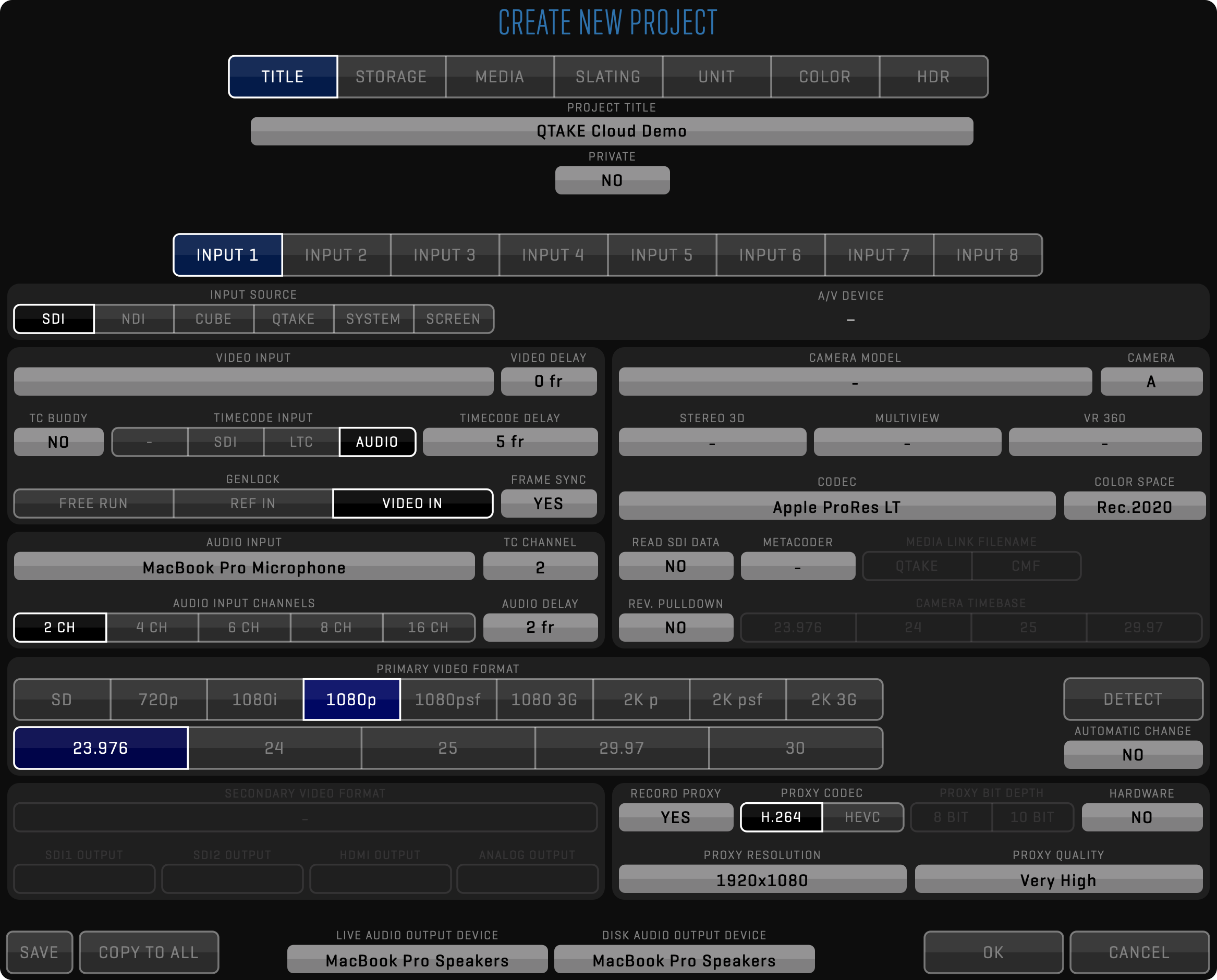Set genlock to FREE RUN
The width and height of the screenshot is (1217, 980).
pos(93,503)
